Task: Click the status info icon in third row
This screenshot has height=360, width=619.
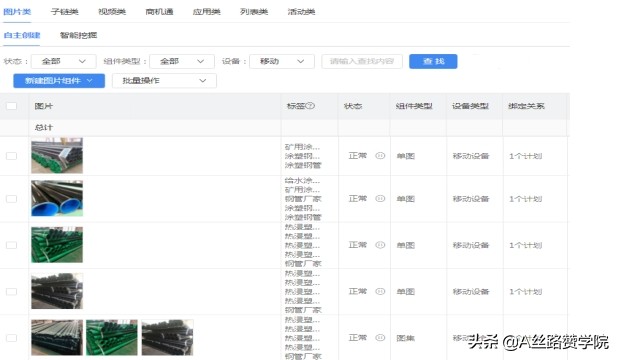Action: click(380, 245)
